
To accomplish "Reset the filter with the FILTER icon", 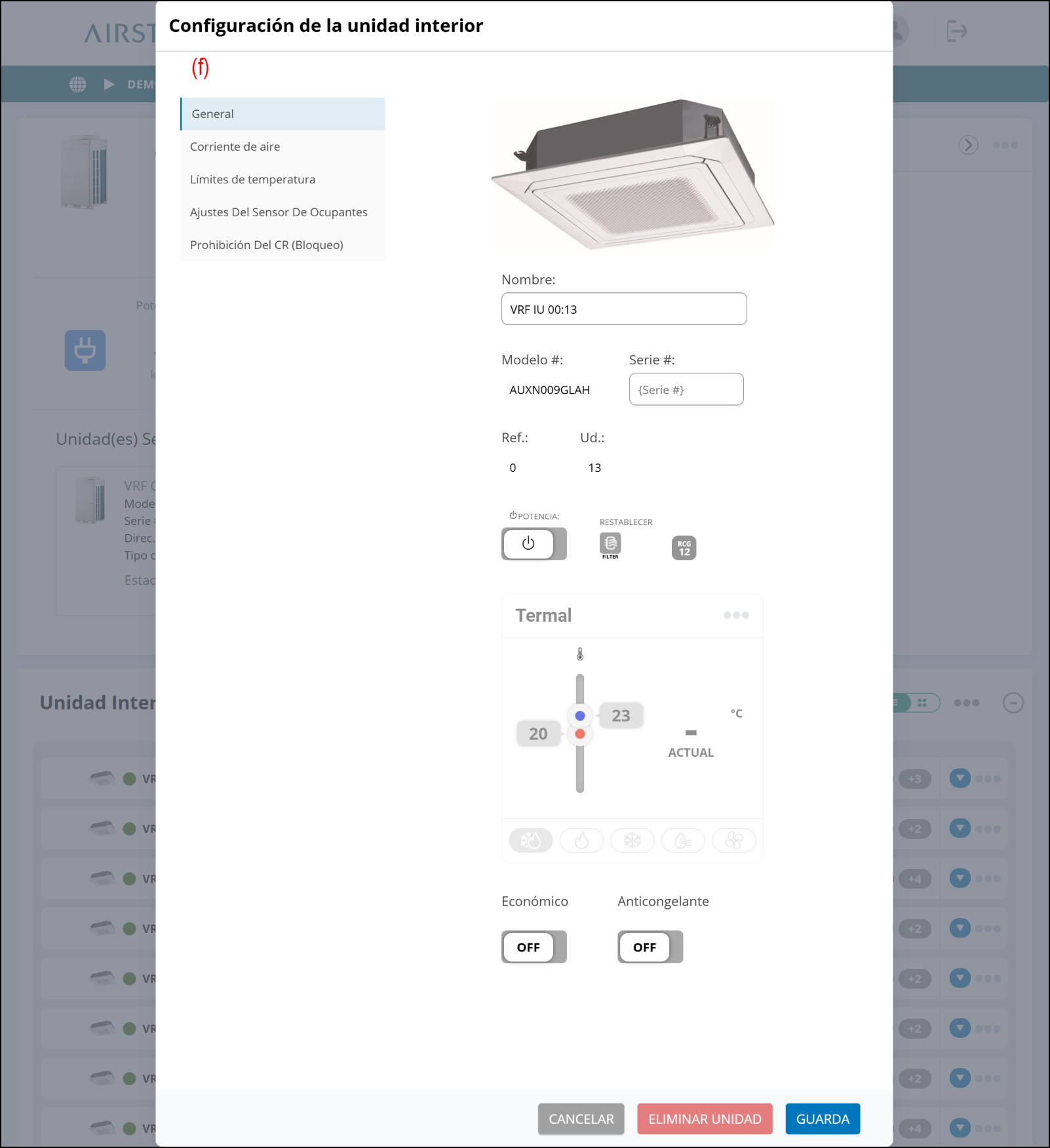I will click(x=610, y=545).
